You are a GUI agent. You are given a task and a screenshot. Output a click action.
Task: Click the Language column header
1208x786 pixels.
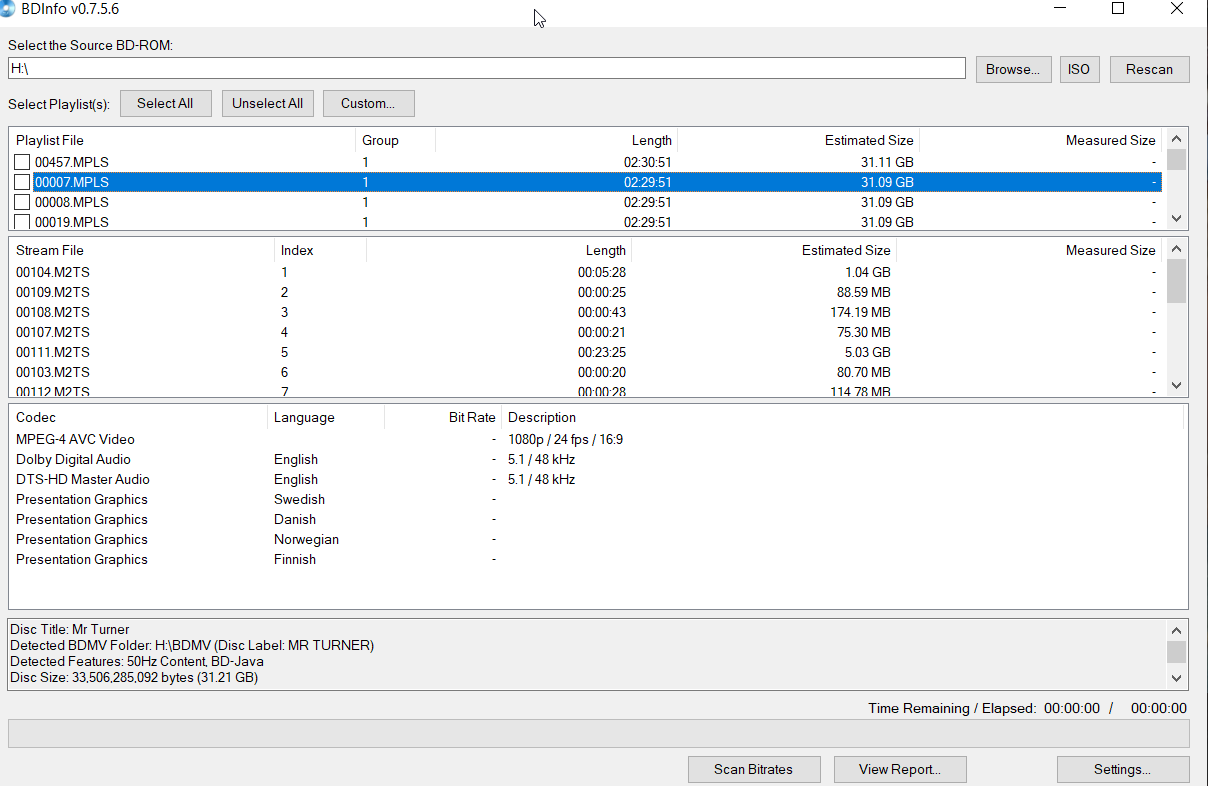[x=326, y=417]
